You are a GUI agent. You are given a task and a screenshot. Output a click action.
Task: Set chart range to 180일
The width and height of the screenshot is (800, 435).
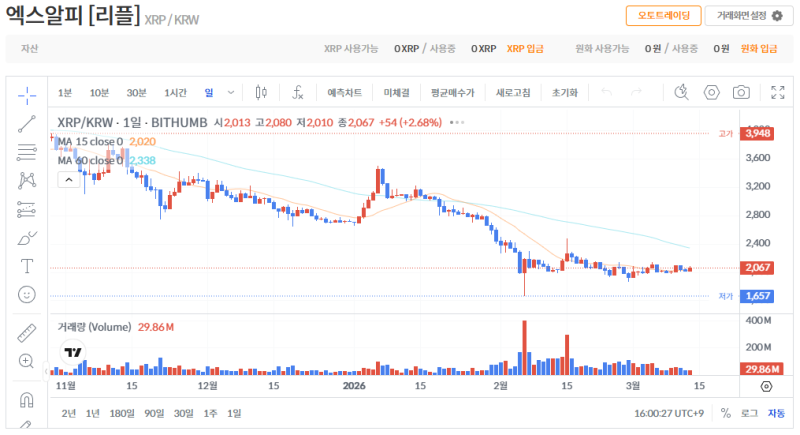click(122, 413)
